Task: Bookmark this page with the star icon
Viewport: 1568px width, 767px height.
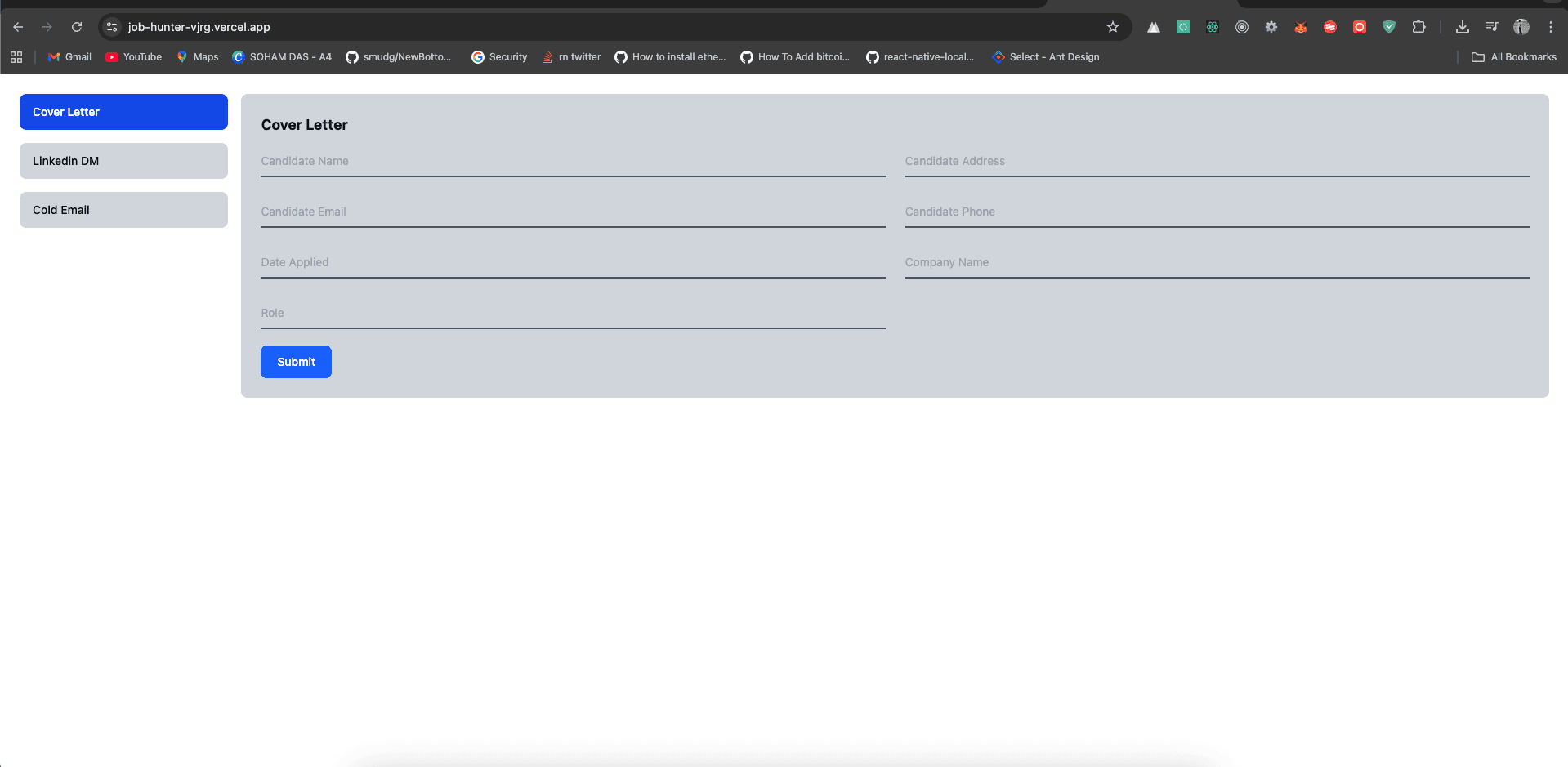Action: tap(1113, 27)
